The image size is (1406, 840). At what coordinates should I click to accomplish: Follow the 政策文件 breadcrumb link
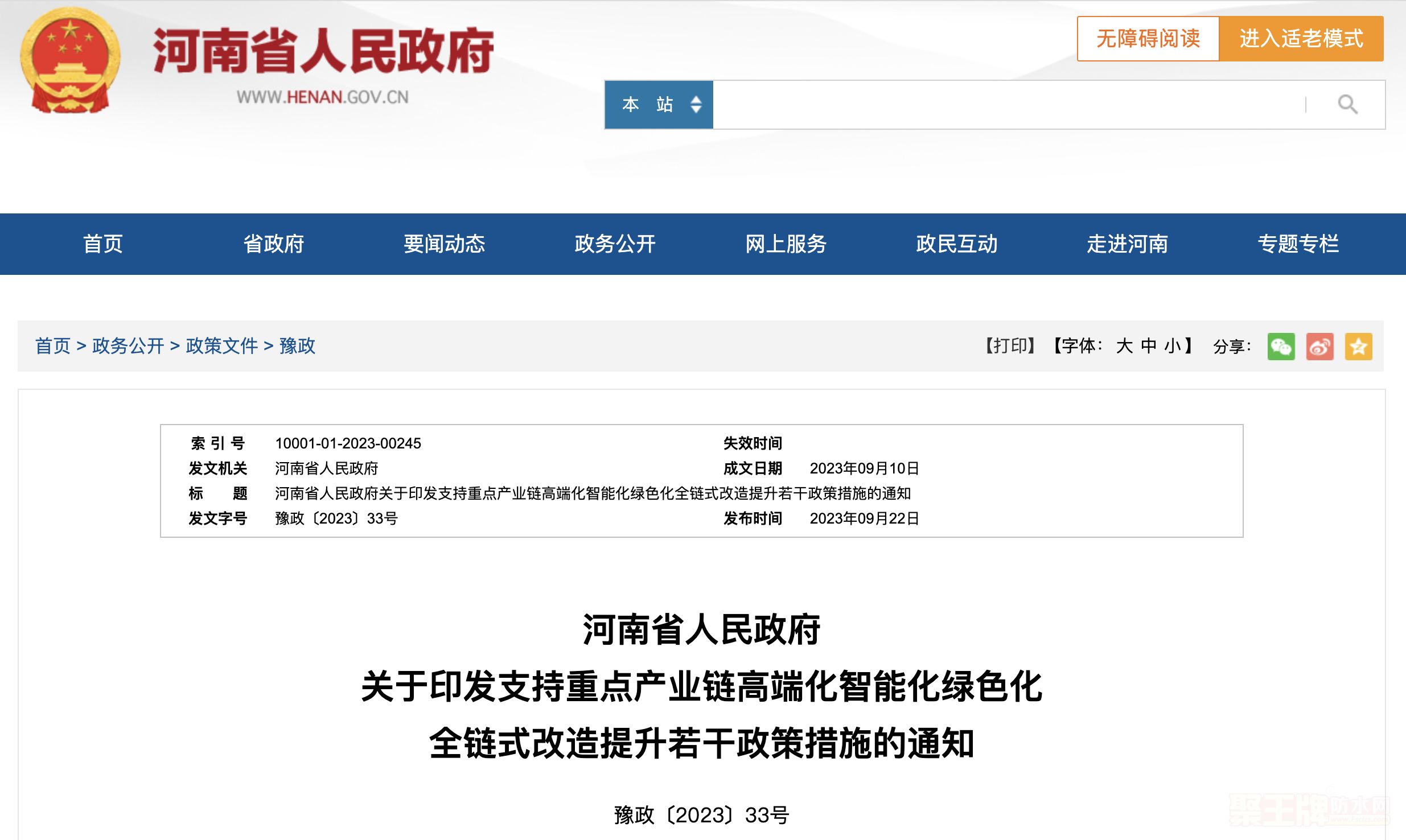coord(222,346)
